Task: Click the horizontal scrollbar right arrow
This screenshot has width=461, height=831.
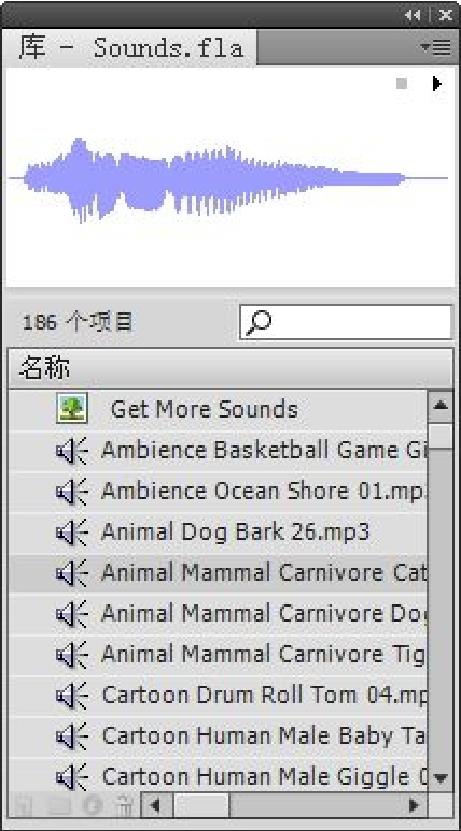Action: 413,806
